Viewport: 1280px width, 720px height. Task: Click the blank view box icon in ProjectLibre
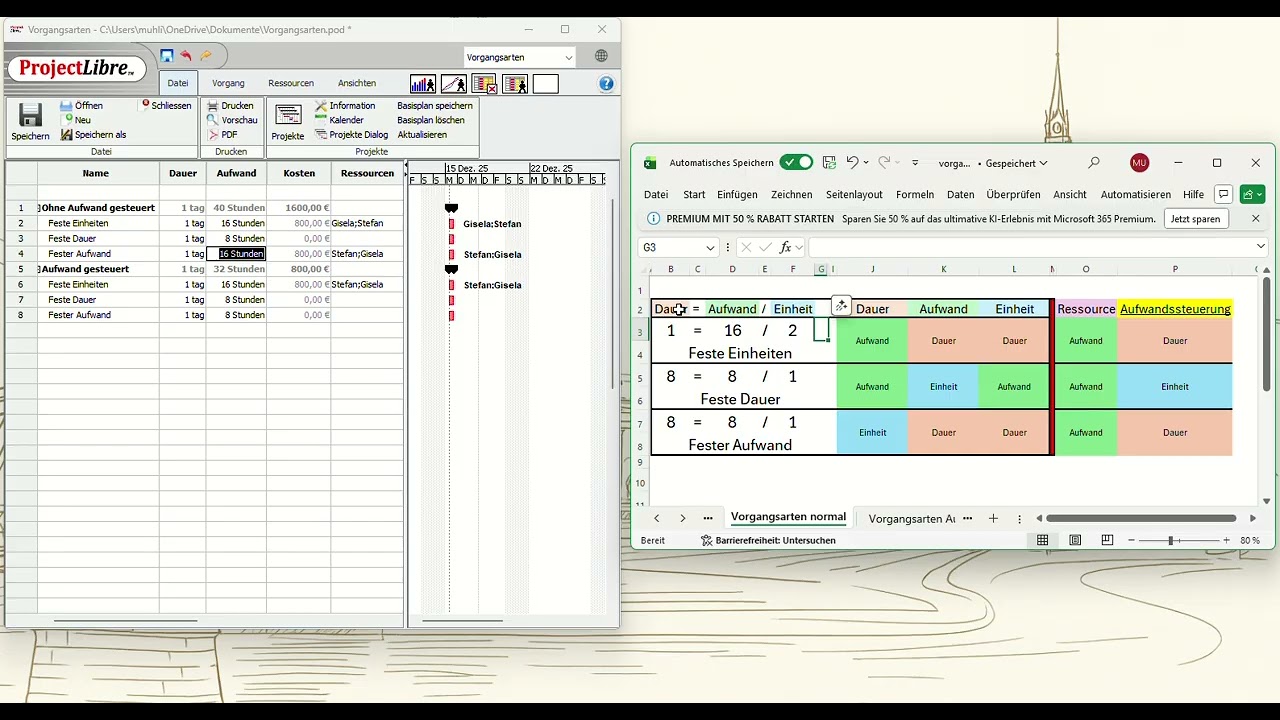[x=546, y=84]
